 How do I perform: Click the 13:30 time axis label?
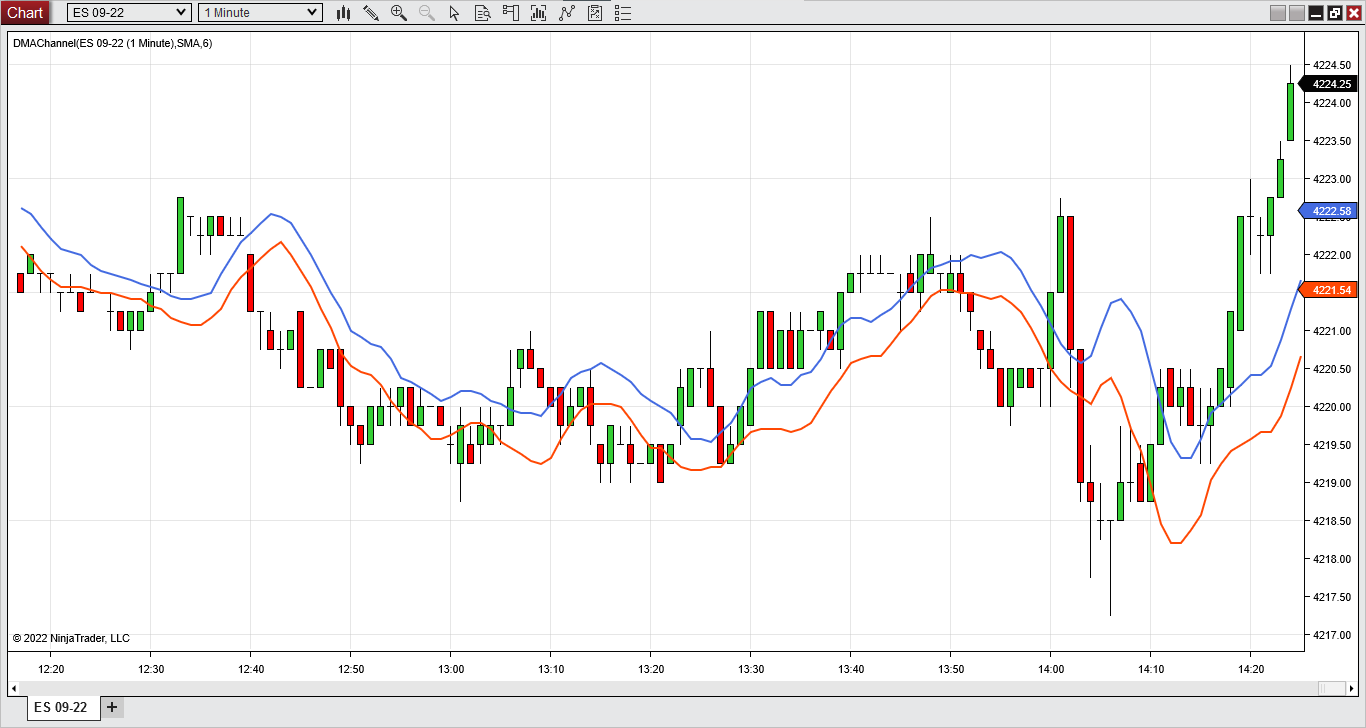click(751, 669)
